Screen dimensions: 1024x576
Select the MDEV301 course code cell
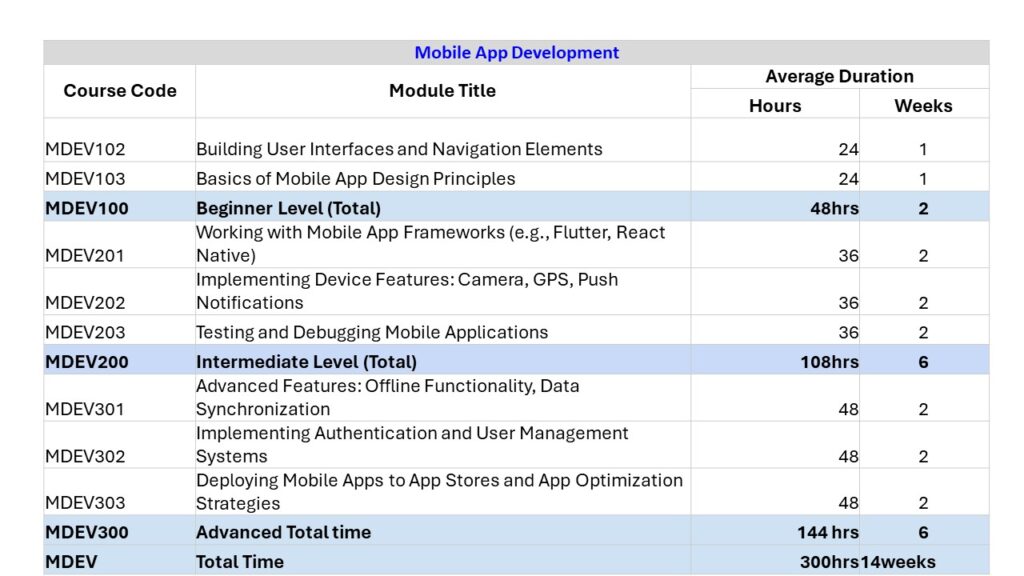point(86,408)
